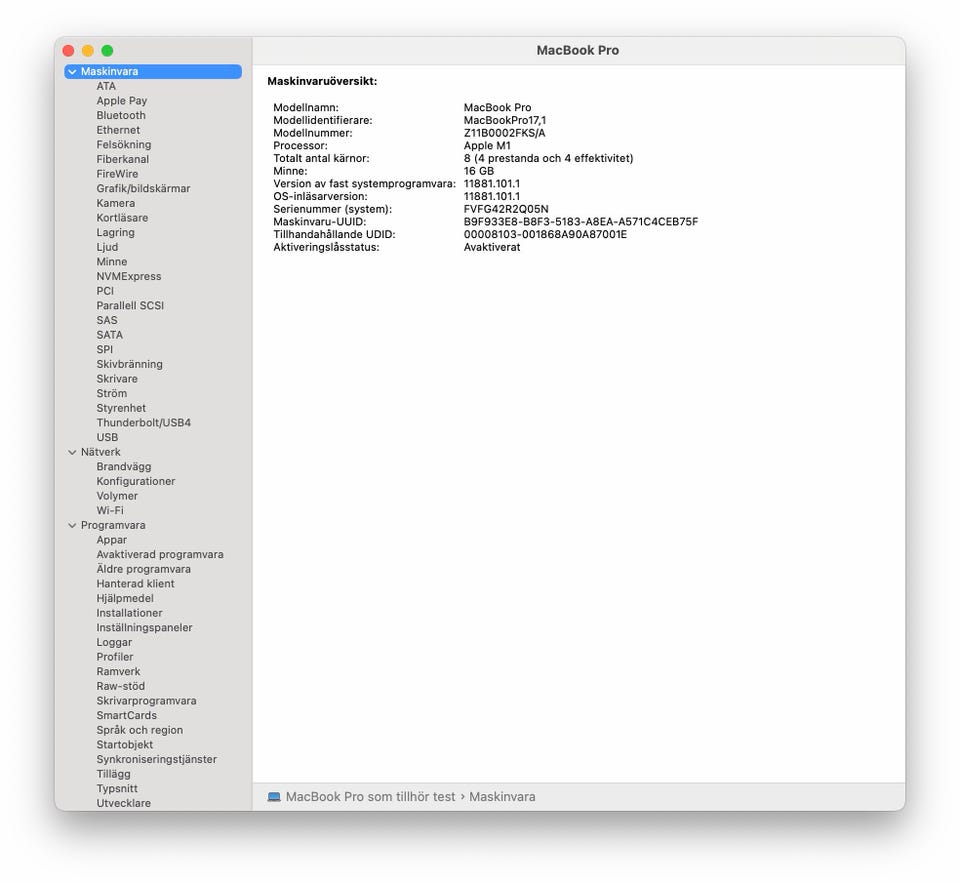Select ATA in the sidebar
Image resolution: width=960 pixels, height=883 pixels.
106,86
